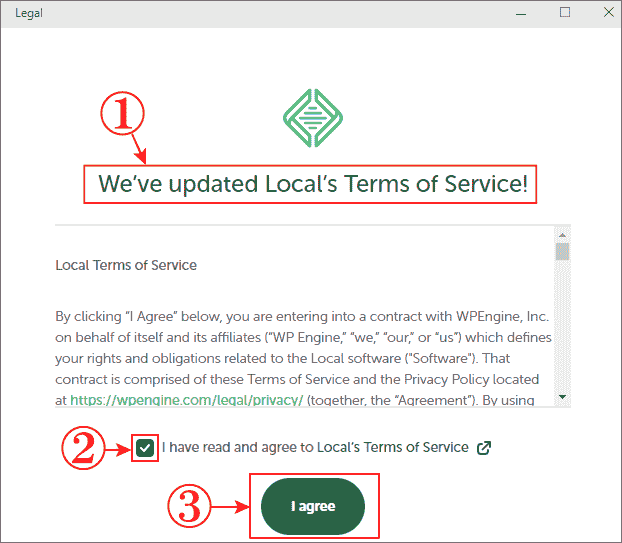Click the green Local logo icon
622x543 pixels.
[313, 118]
